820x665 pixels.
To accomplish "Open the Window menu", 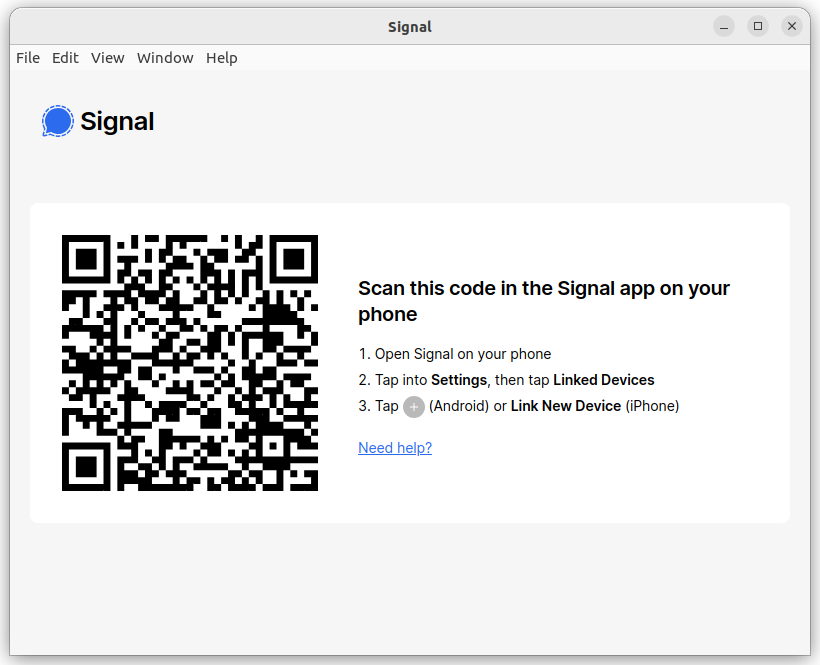I will click(x=165, y=58).
